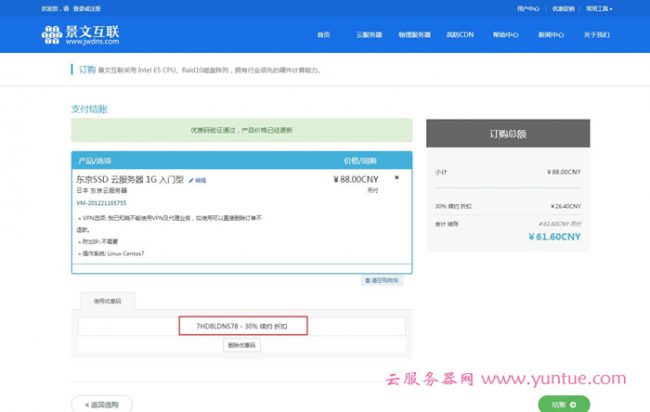Select the 使用优惠码 tab
Image resolution: width=650 pixels, height=412 pixels.
[x=107, y=302]
